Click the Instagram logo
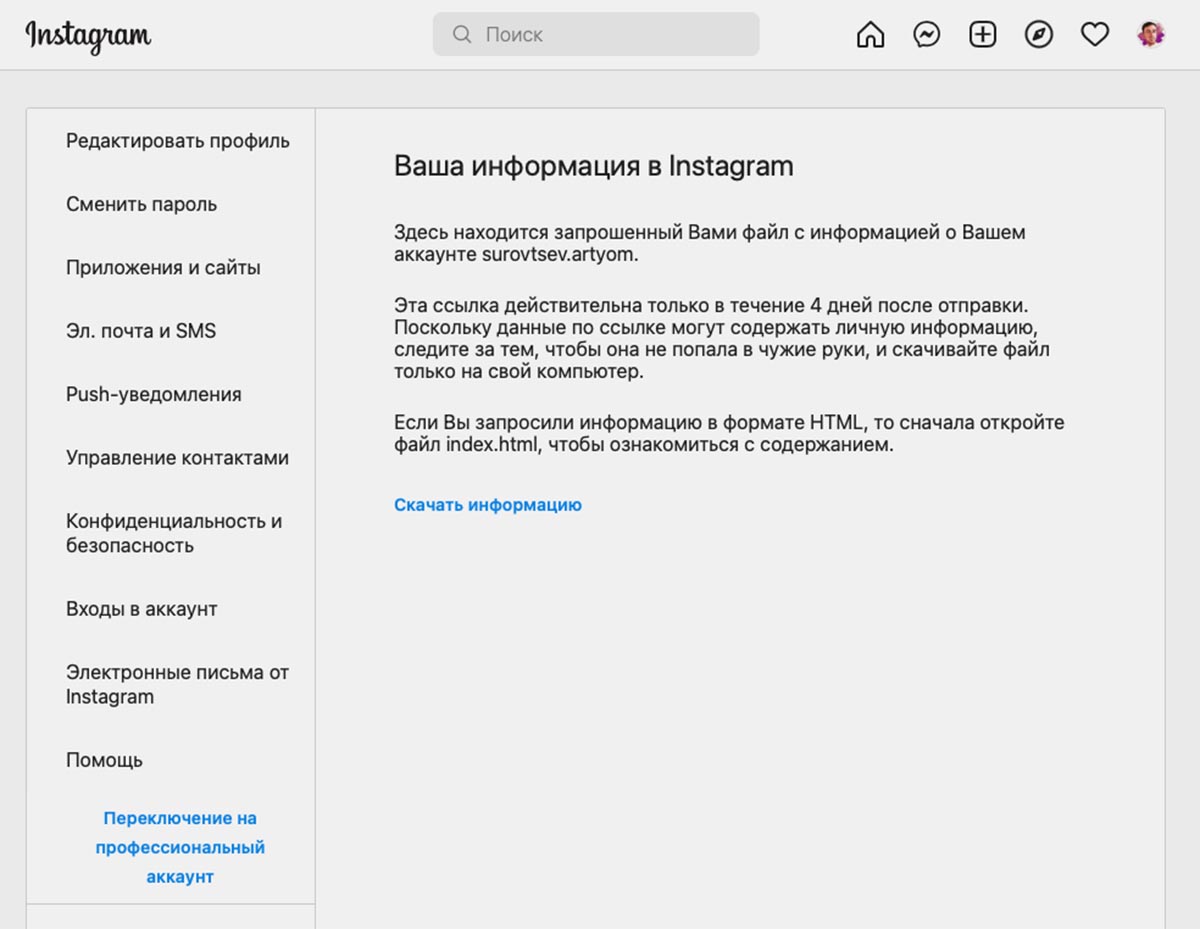 [x=88, y=37]
